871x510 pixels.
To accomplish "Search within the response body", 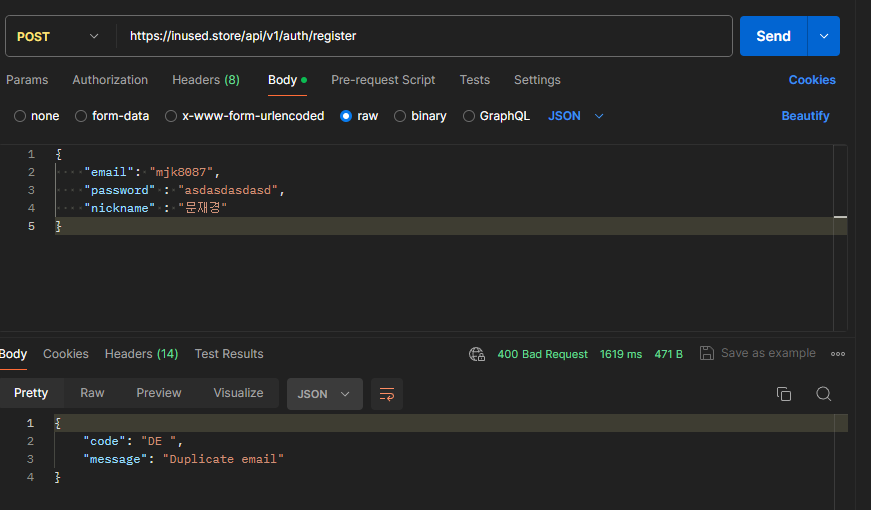I will (x=823, y=394).
